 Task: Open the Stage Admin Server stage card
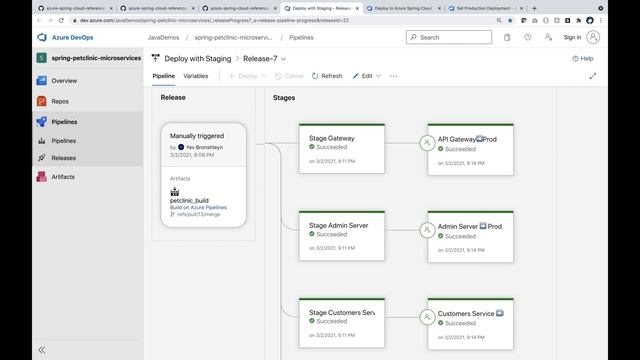[x=342, y=236]
